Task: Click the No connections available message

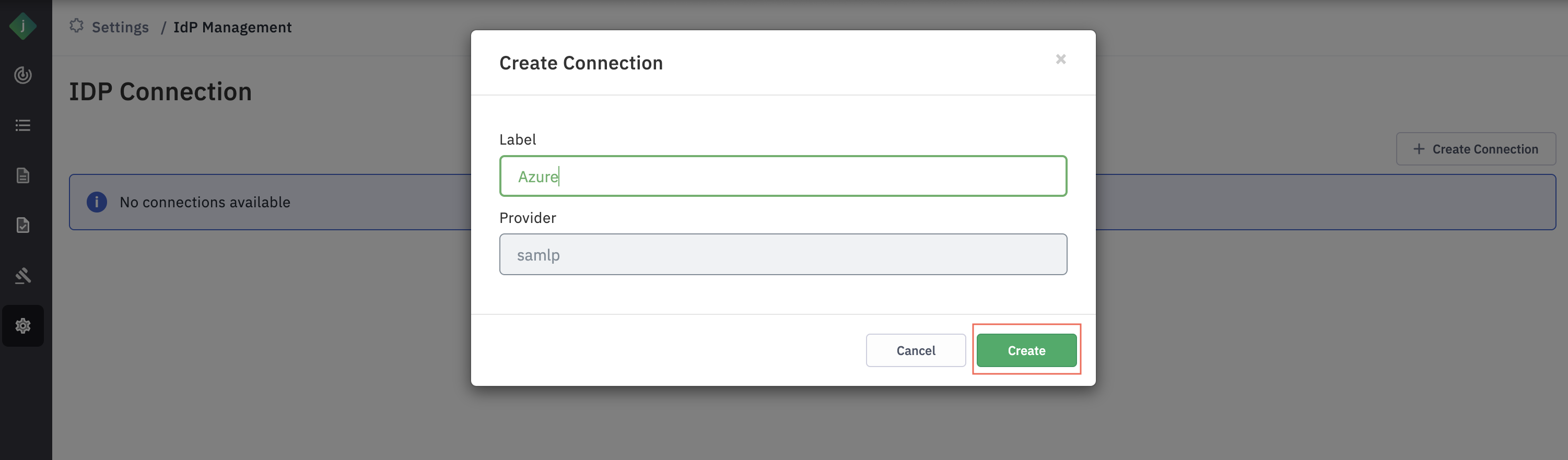Action: pyautogui.click(x=205, y=202)
